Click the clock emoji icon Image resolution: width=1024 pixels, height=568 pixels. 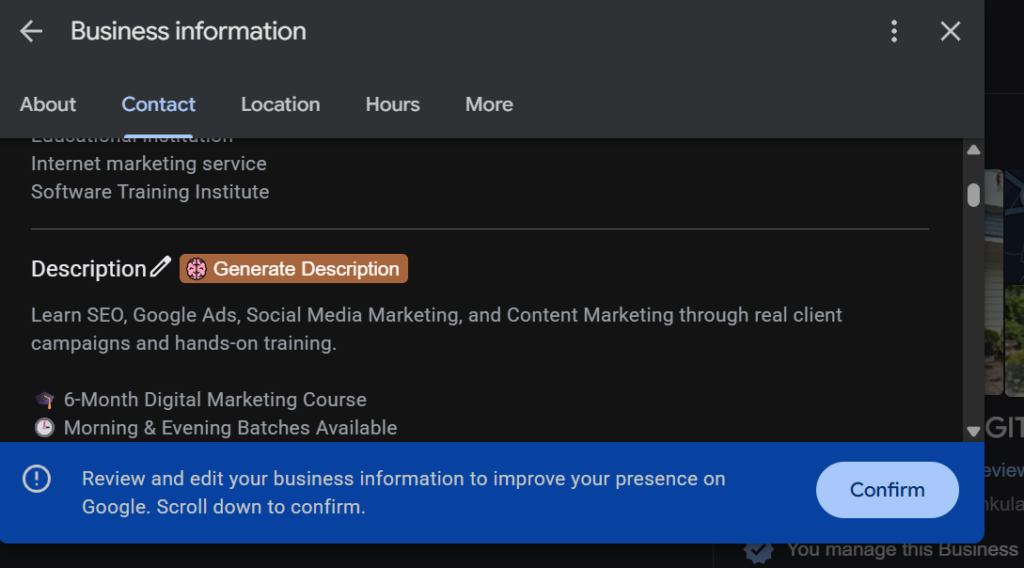44,428
